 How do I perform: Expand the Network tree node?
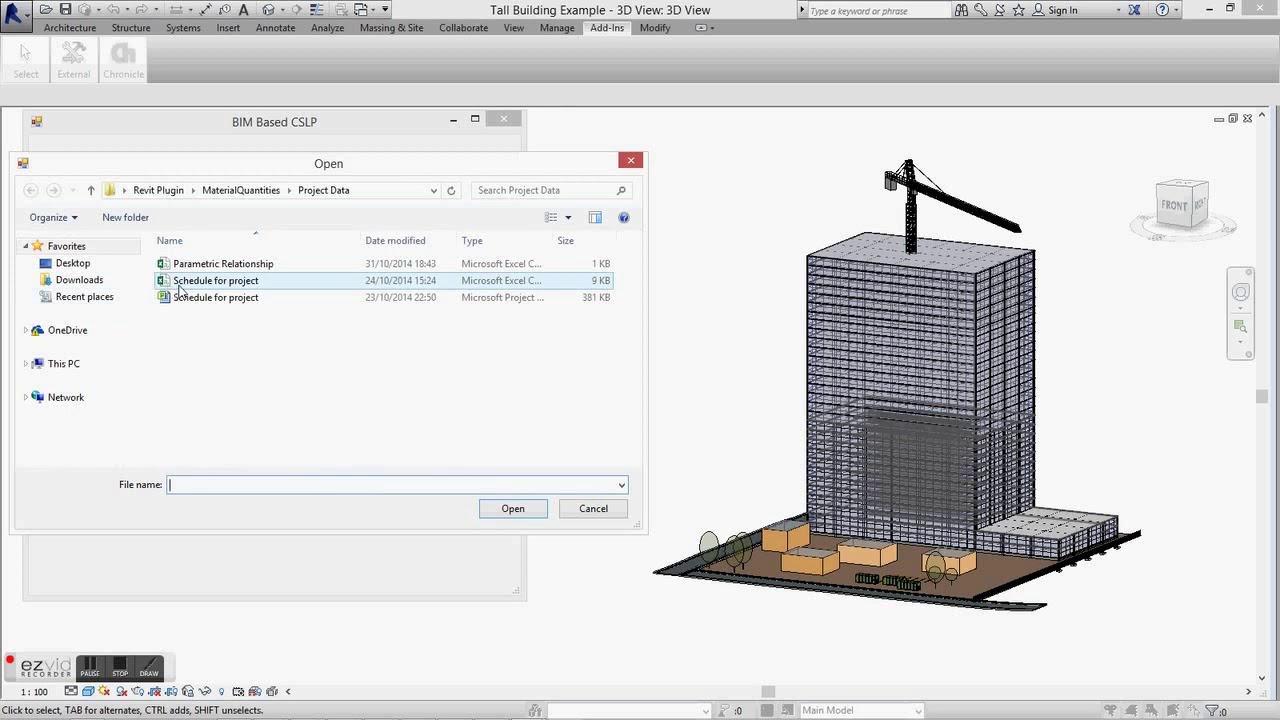tap(26, 397)
